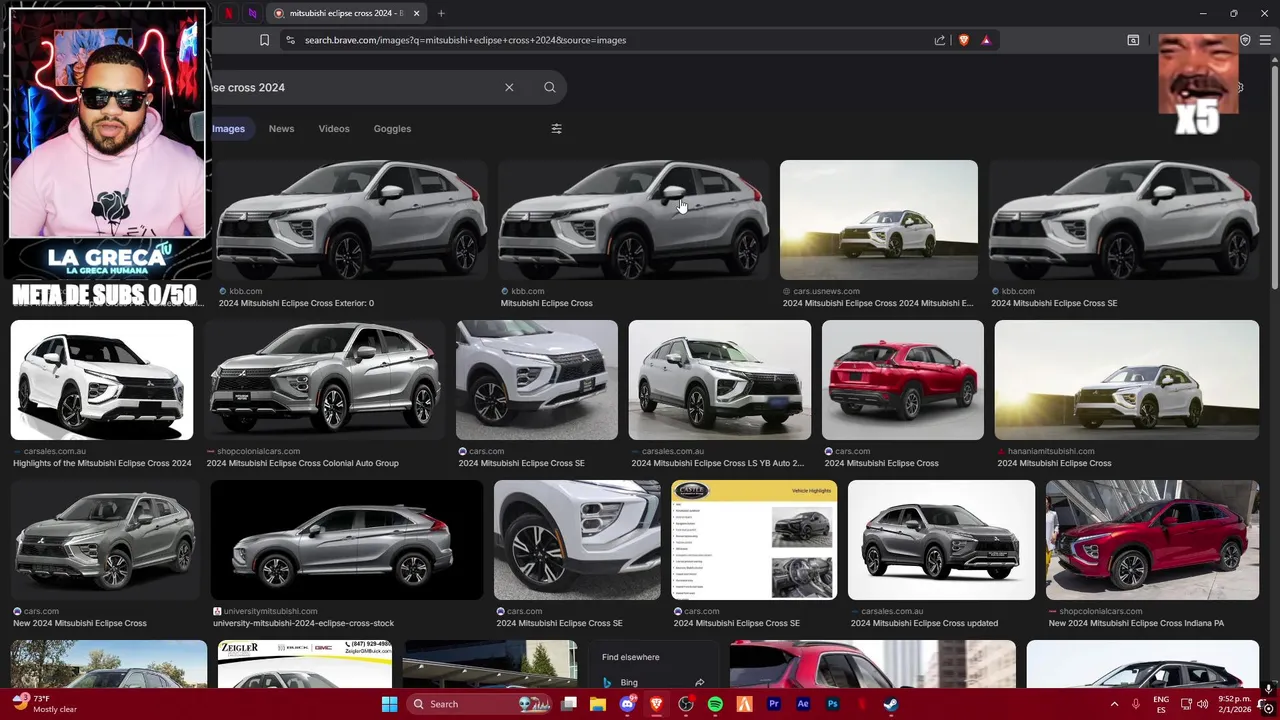
Task: Open cars.usnews.com Eclipse Cross sunset thumbnail
Action: [x=879, y=220]
